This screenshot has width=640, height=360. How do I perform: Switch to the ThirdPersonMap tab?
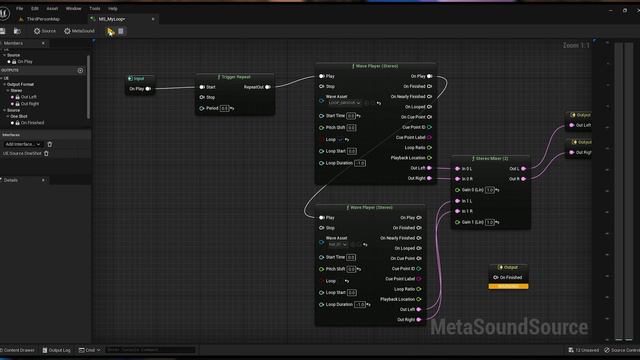pos(43,19)
